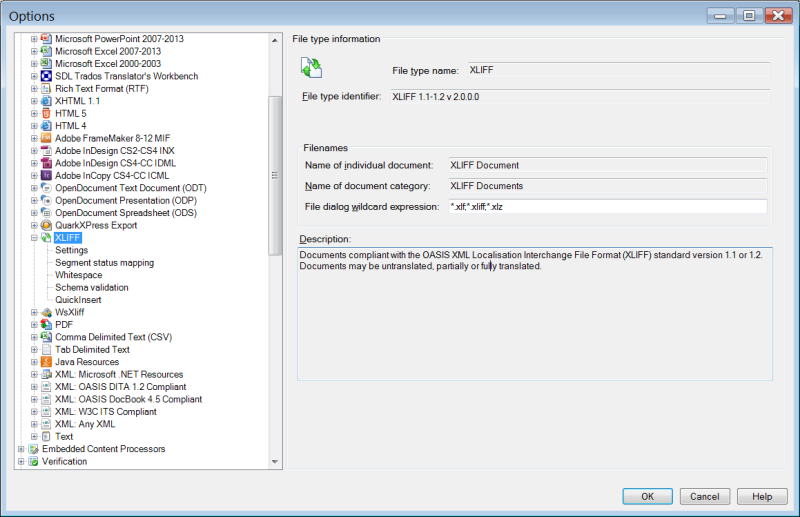The image size is (800, 517).
Task: Select the Whitespace settings page
Action: pyautogui.click(x=79, y=275)
